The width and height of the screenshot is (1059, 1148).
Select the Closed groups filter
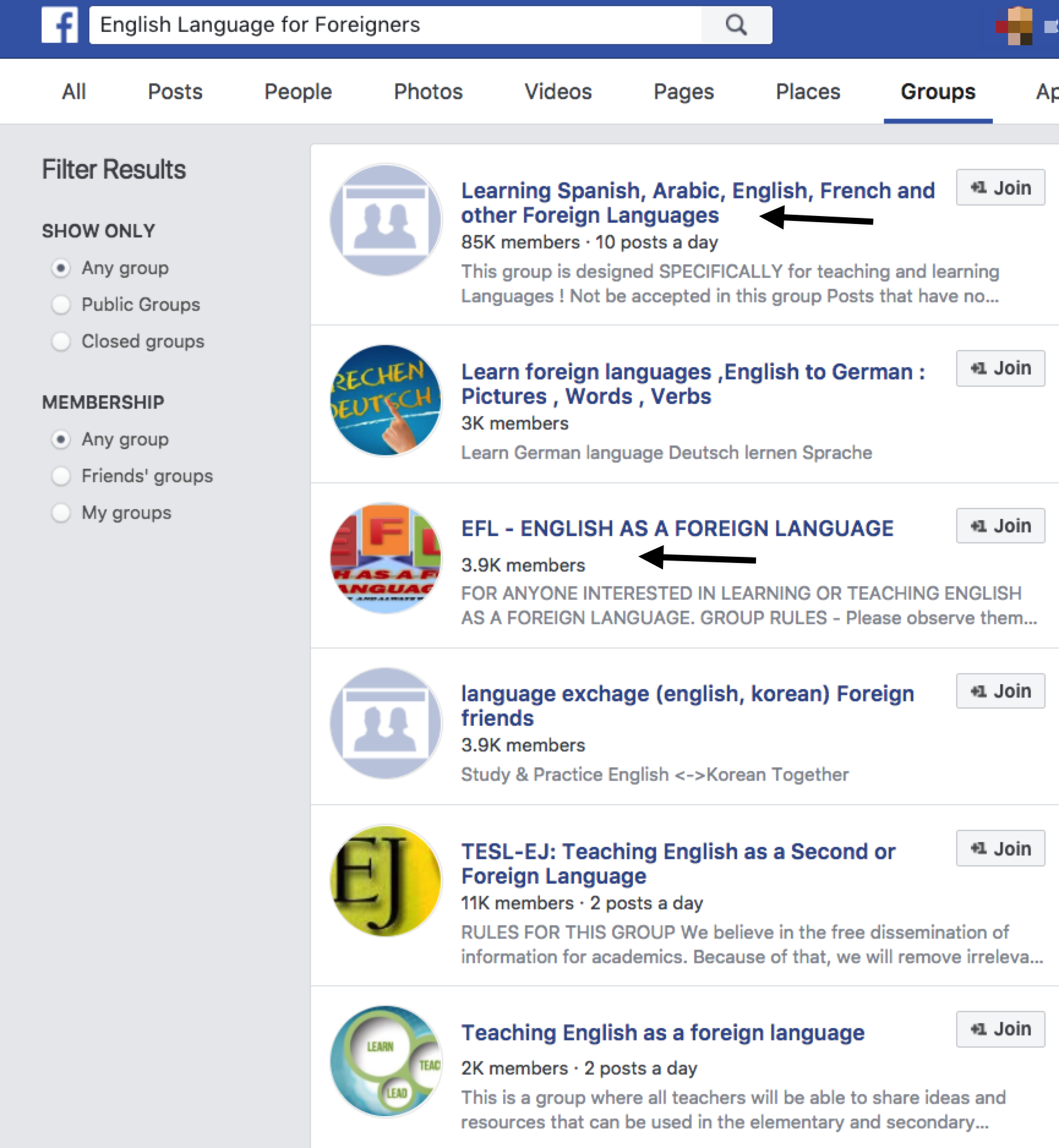point(61,341)
